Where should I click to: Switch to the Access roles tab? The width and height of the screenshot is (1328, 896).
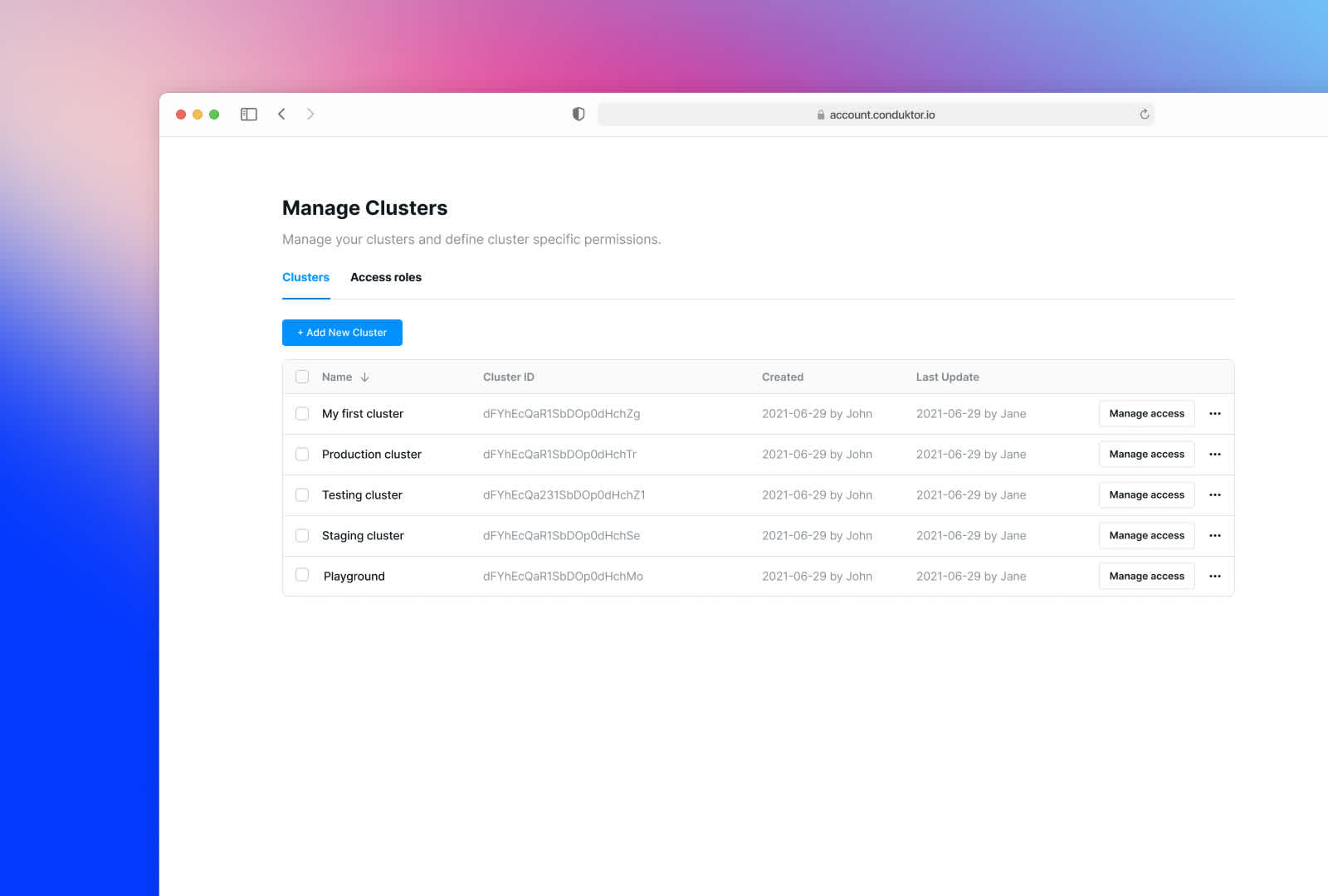[386, 278]
